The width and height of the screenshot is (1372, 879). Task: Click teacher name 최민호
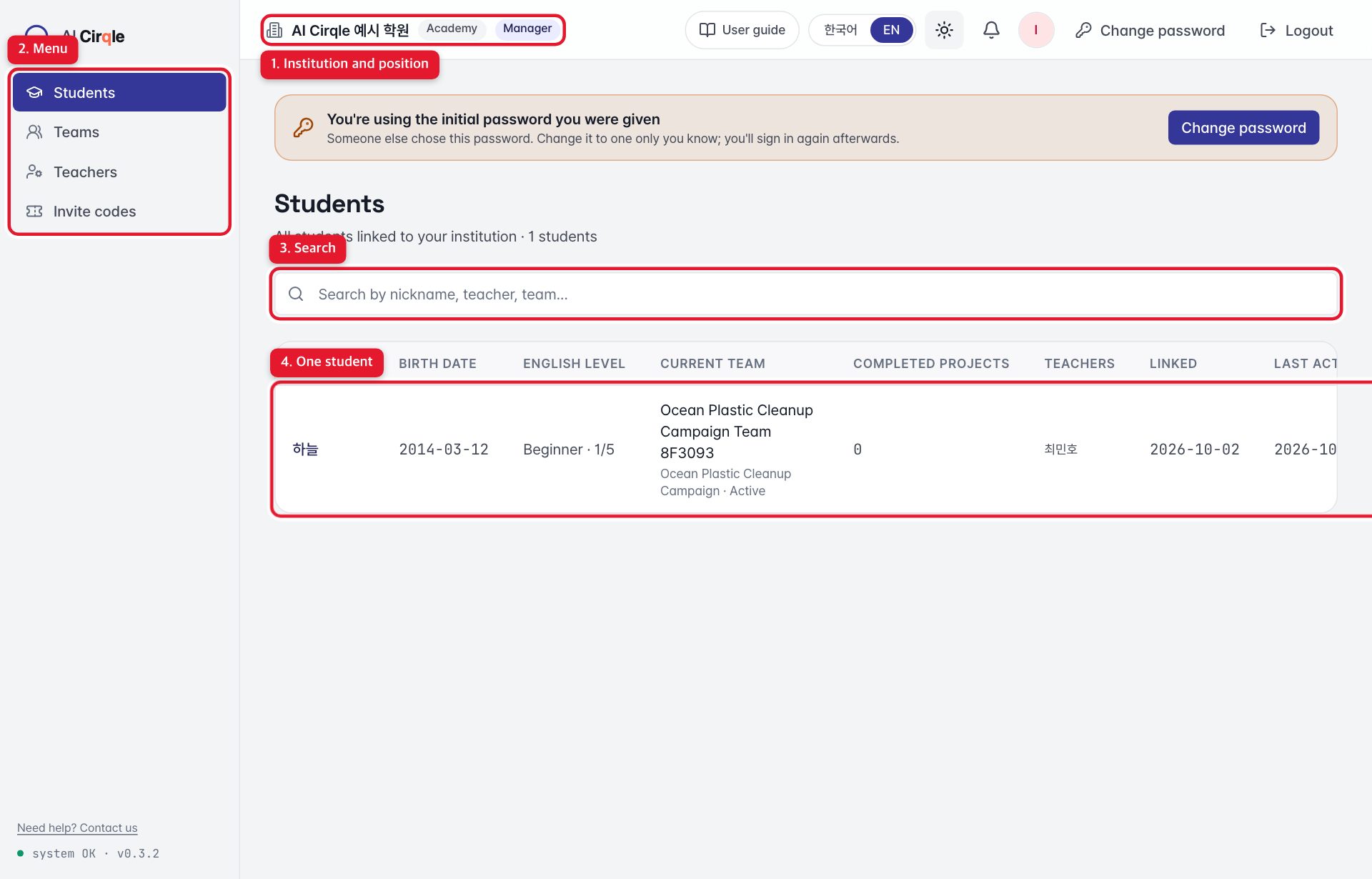click(x=1060, y=450)
